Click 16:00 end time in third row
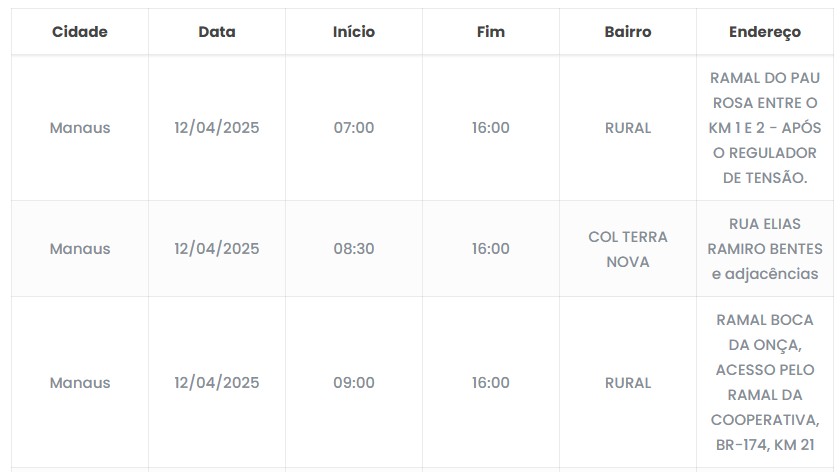The image size is (840, 472). 491,383
